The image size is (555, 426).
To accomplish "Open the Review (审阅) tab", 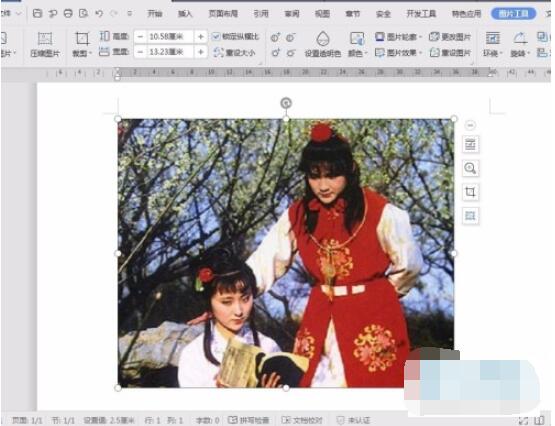I will pos(292,14).
